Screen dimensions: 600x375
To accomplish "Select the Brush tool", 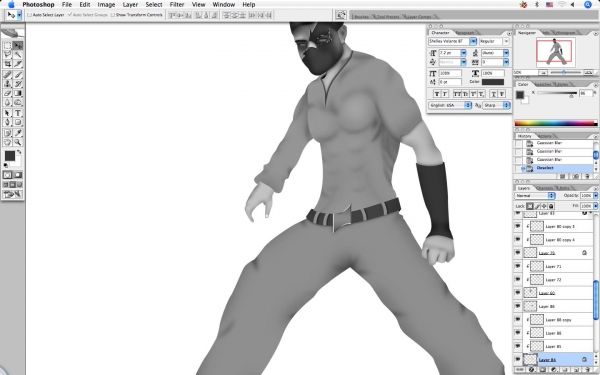I will pyautogui.click(x=18, y=75).
